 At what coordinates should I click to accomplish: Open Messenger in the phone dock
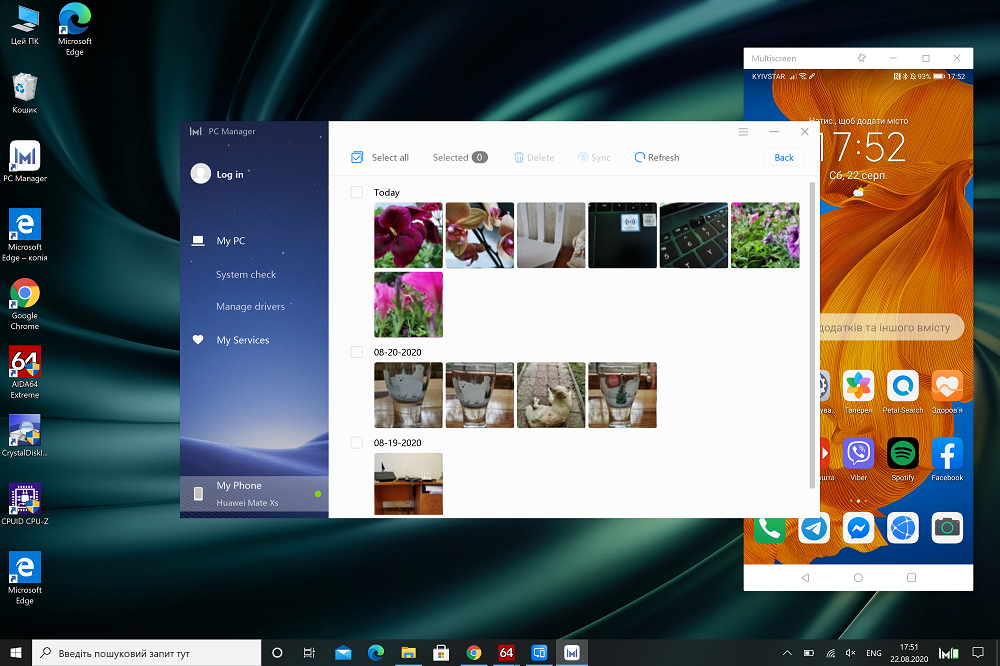[x=858, y=528]
